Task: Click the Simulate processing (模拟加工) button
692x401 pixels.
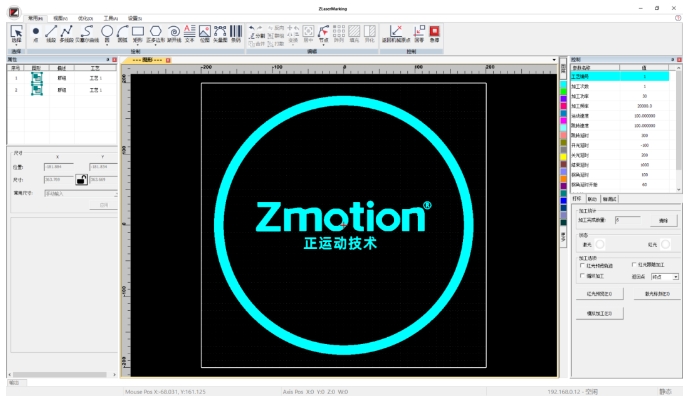Action: (600, 314)
